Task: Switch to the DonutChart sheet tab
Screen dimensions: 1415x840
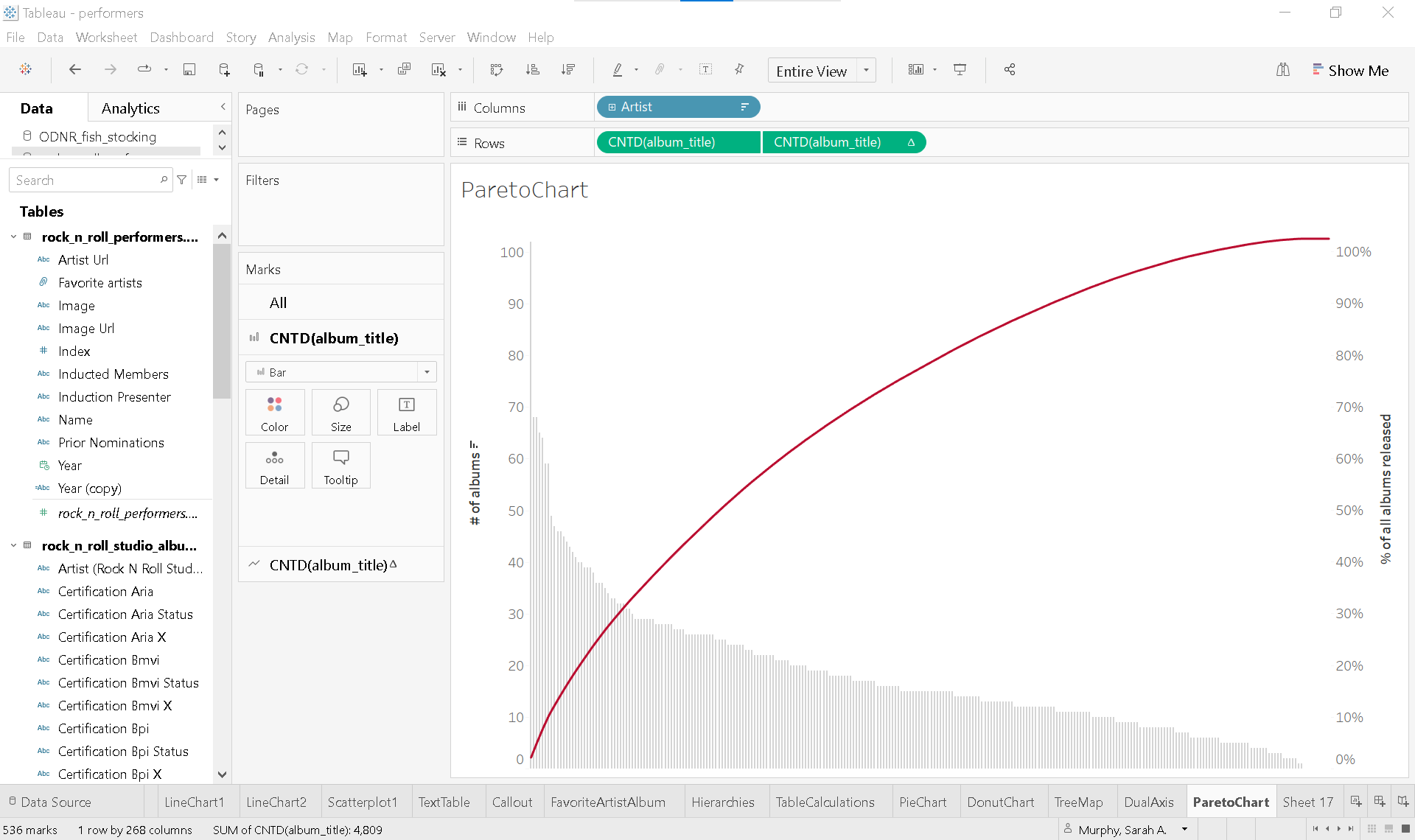Action: (x=1000, y=802)
